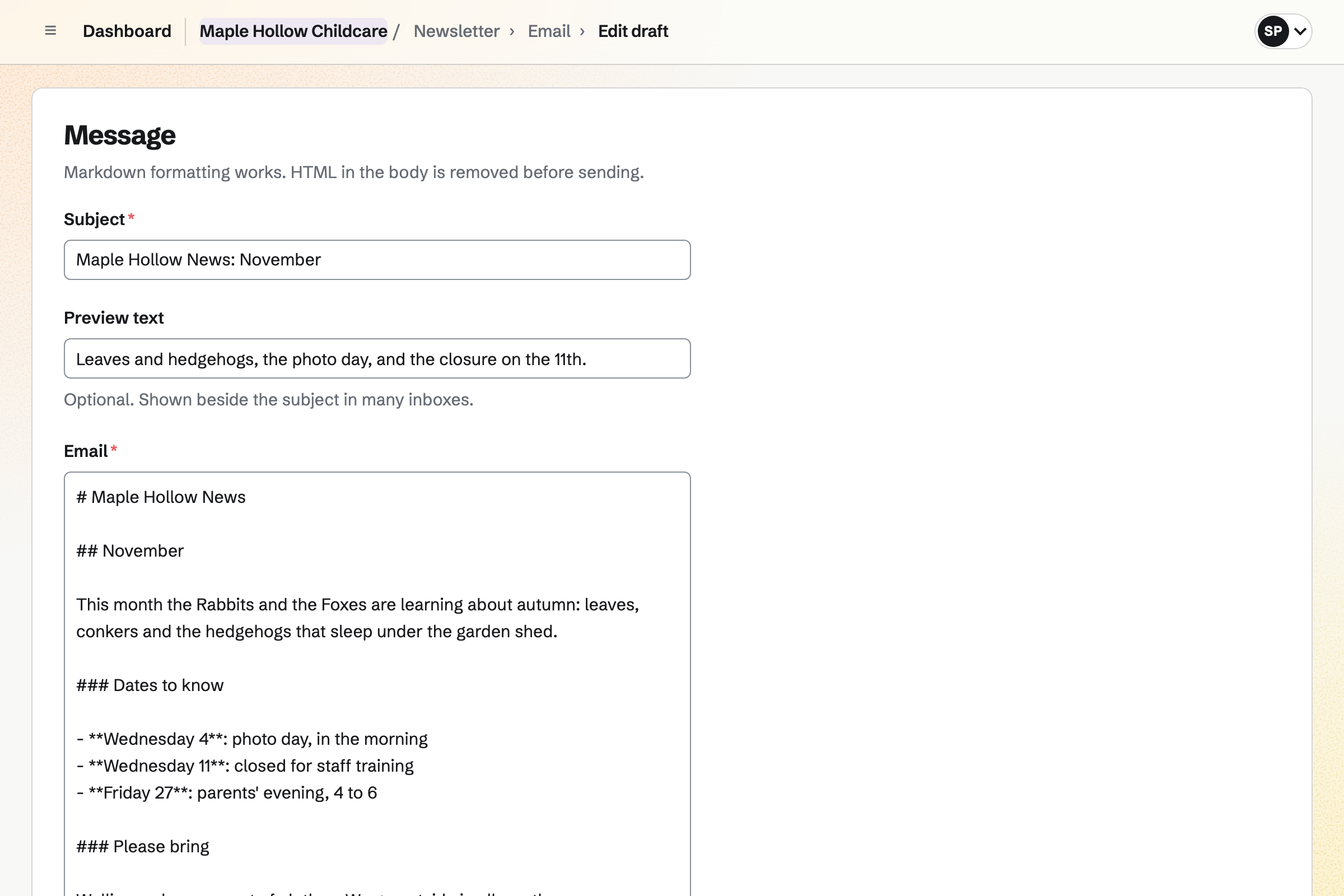Place cursor on the '### Please bring' heading
The width and height of the screenshot is (1344, 896).
[142, 847]
